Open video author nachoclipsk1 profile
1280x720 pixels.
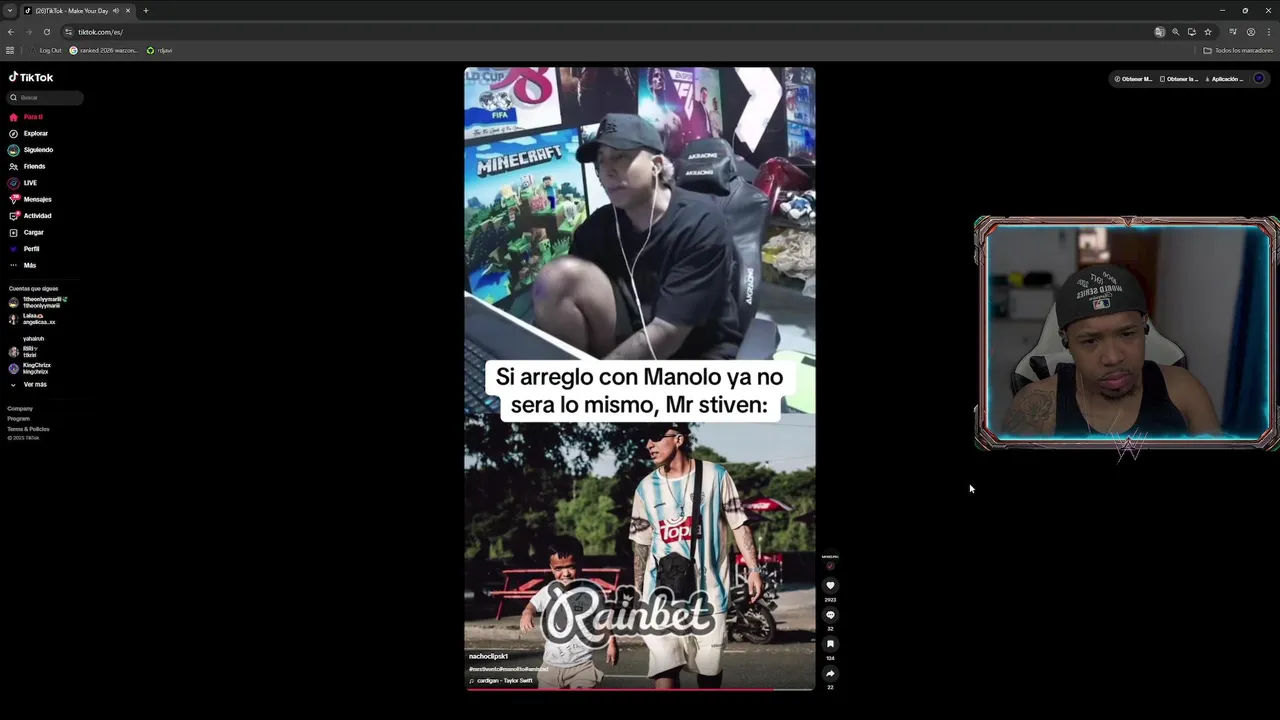[488, 656]
